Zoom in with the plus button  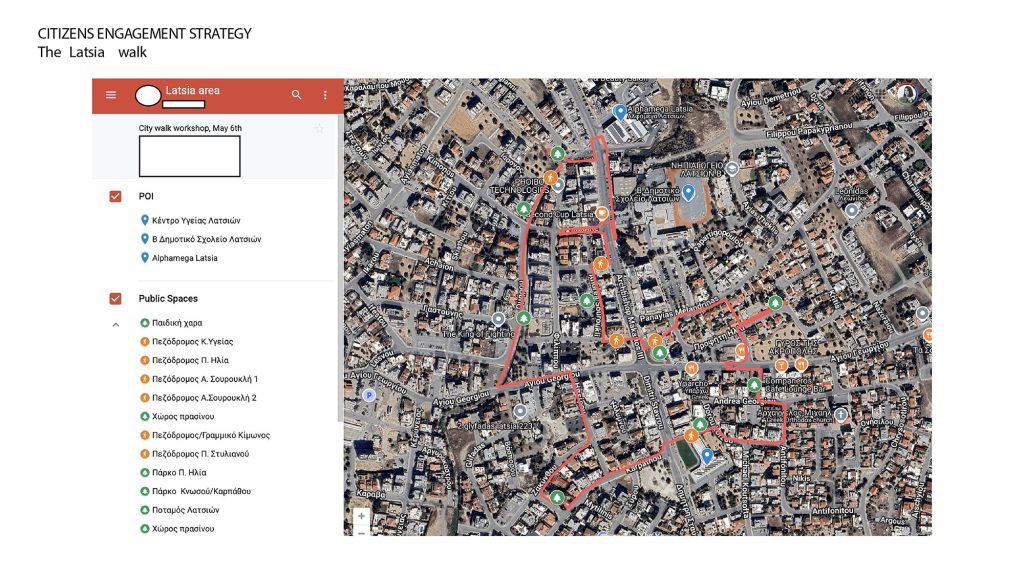pyautogui.click(x=360, y=516)
